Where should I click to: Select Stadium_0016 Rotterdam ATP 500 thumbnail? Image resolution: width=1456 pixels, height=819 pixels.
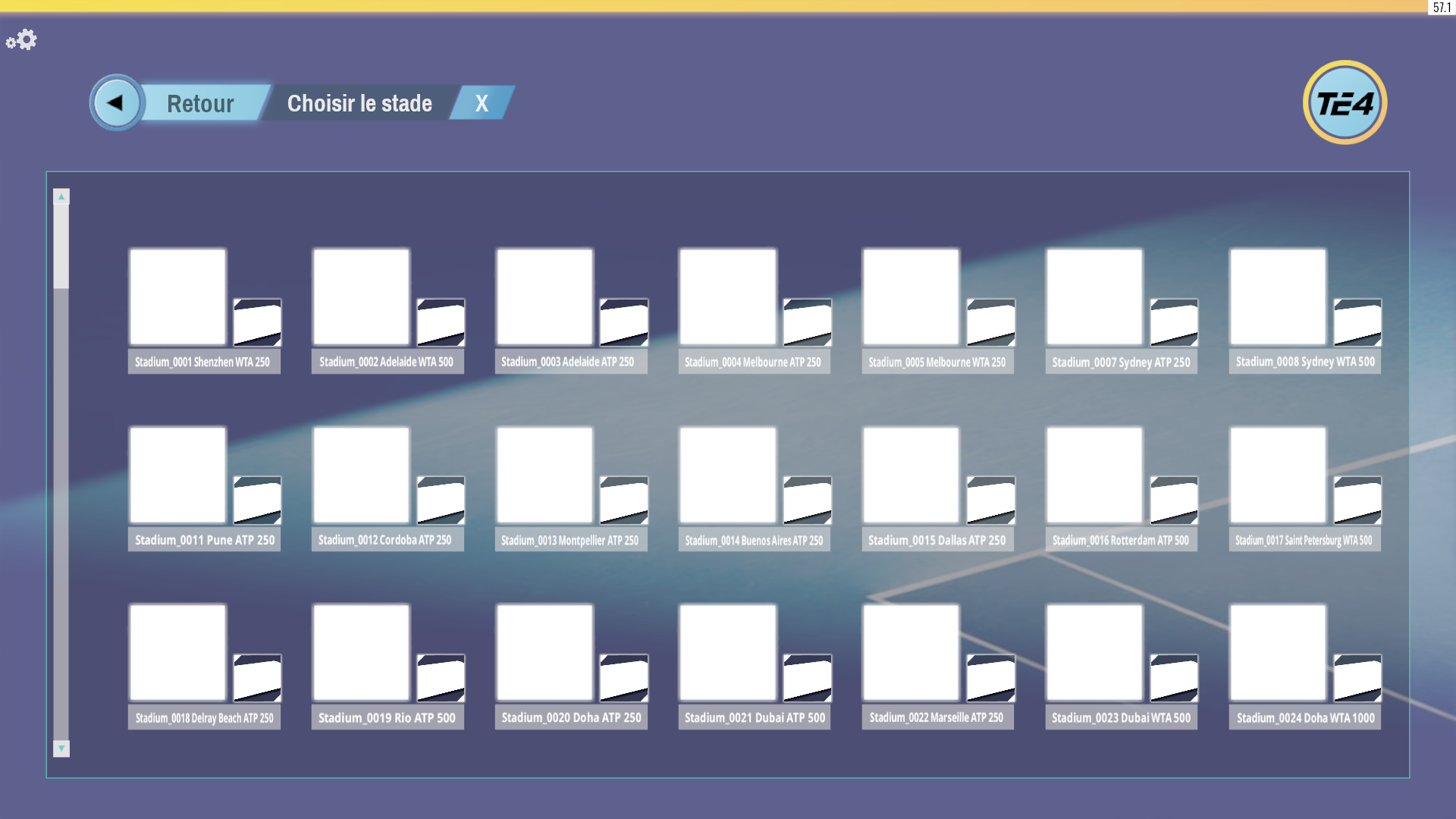[1095, 475]
